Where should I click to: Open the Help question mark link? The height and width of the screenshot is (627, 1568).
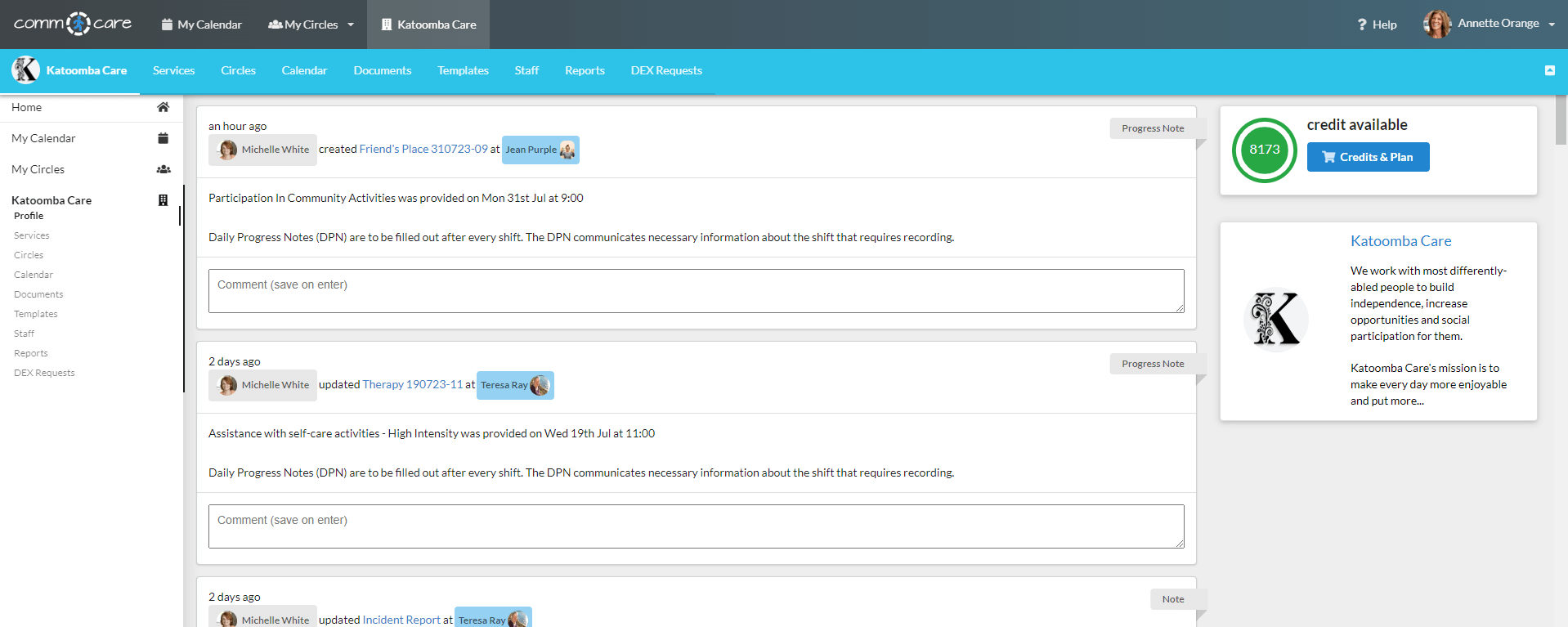(1377, 25)
